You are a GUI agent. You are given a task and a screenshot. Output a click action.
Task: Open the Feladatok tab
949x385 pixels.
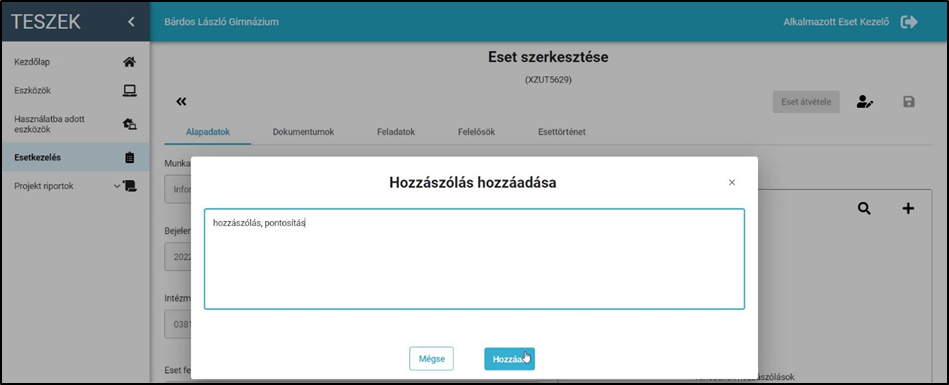coord(396,132)
